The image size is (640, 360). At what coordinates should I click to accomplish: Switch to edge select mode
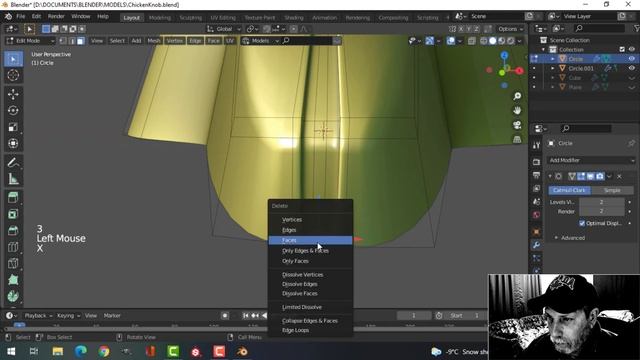[x=72, y=41]
